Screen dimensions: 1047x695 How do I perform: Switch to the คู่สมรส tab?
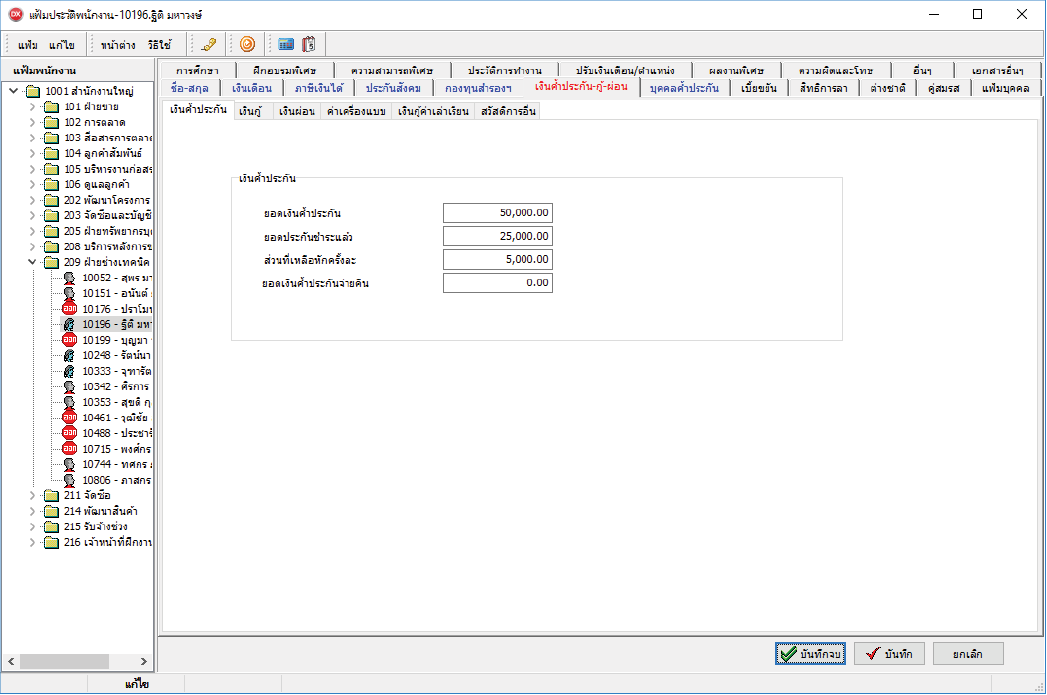(x=944, y=88)
